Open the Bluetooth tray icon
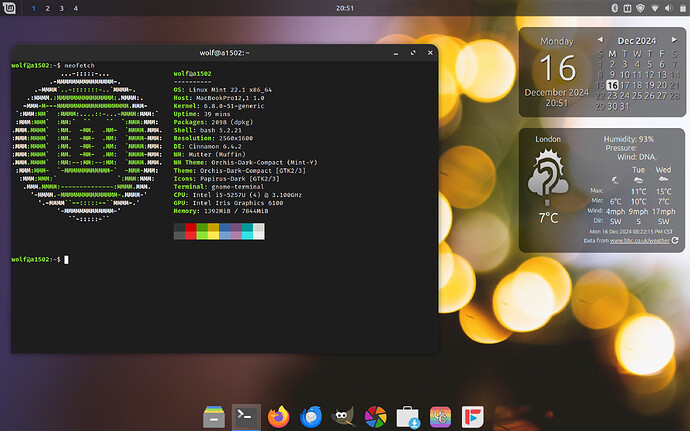 pos(615,8)
